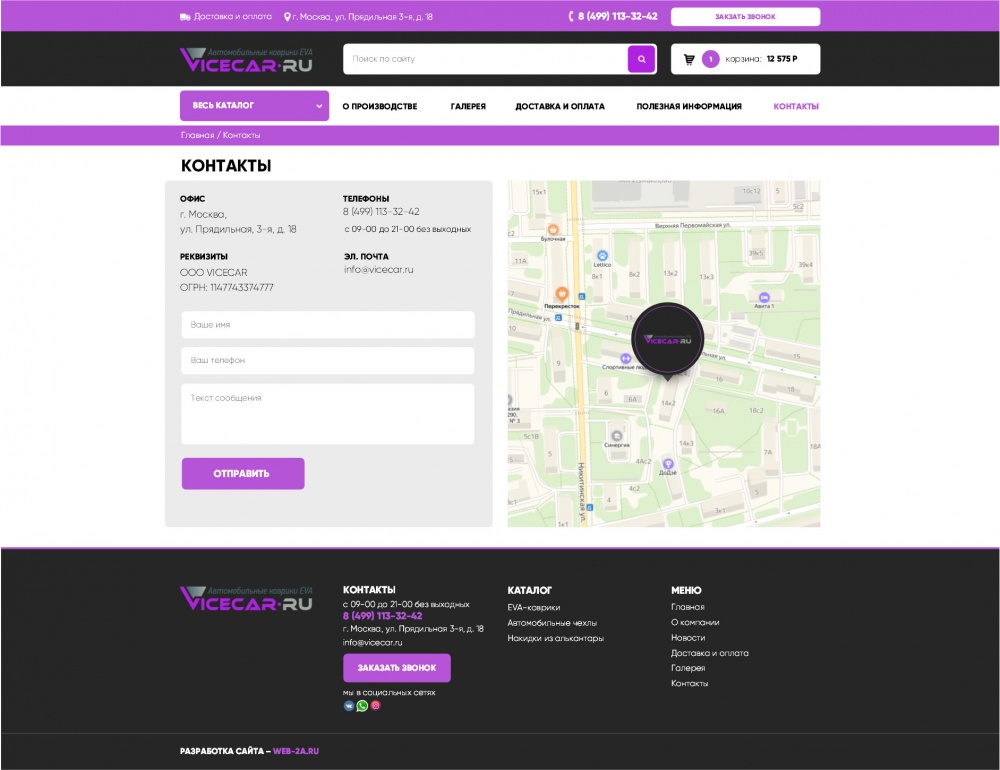Click the Перекресток store icon on map
Viewport: 1000px width, 770px height.
(x=562, y=294)
